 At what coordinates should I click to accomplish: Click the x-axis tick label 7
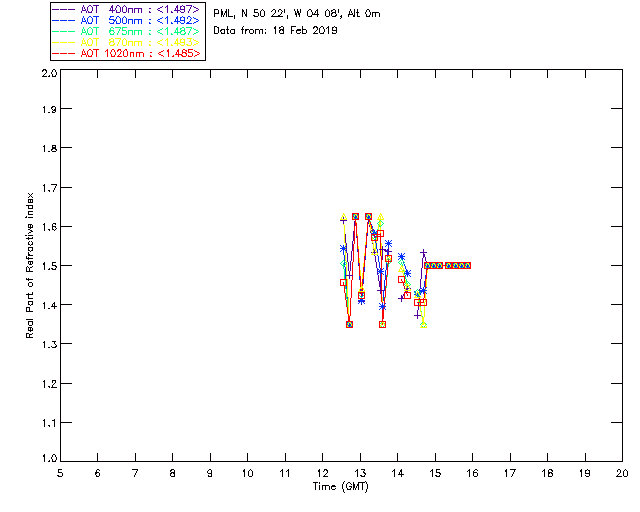135,473
